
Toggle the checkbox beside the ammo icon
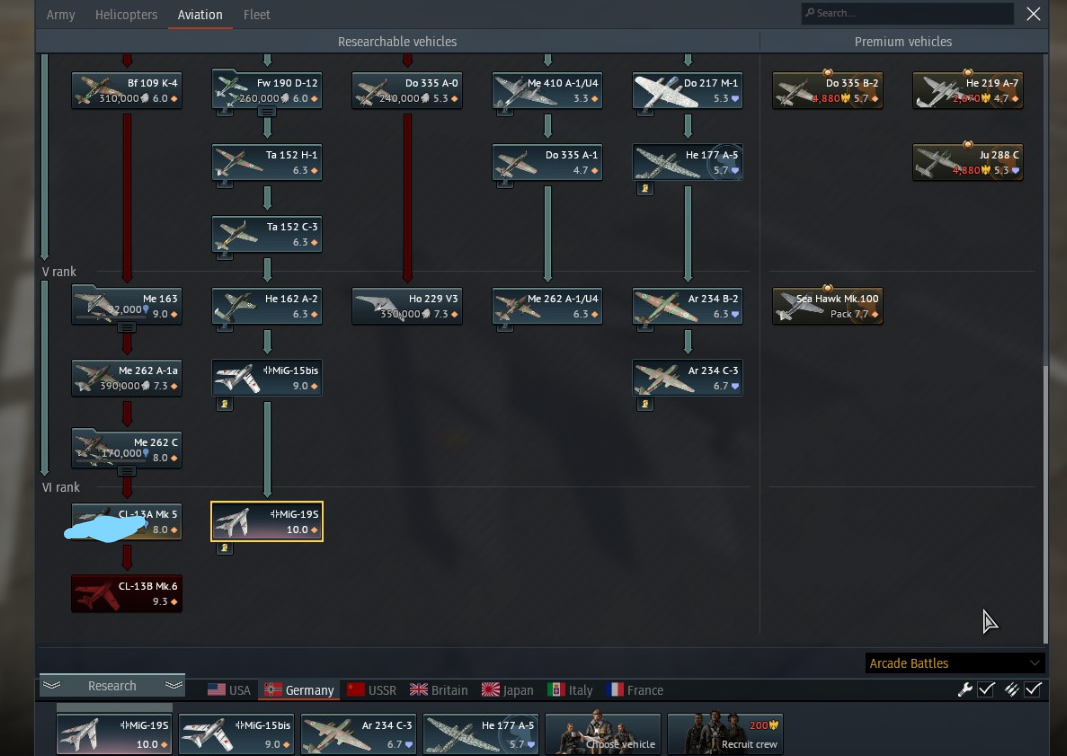[1033, 689]
